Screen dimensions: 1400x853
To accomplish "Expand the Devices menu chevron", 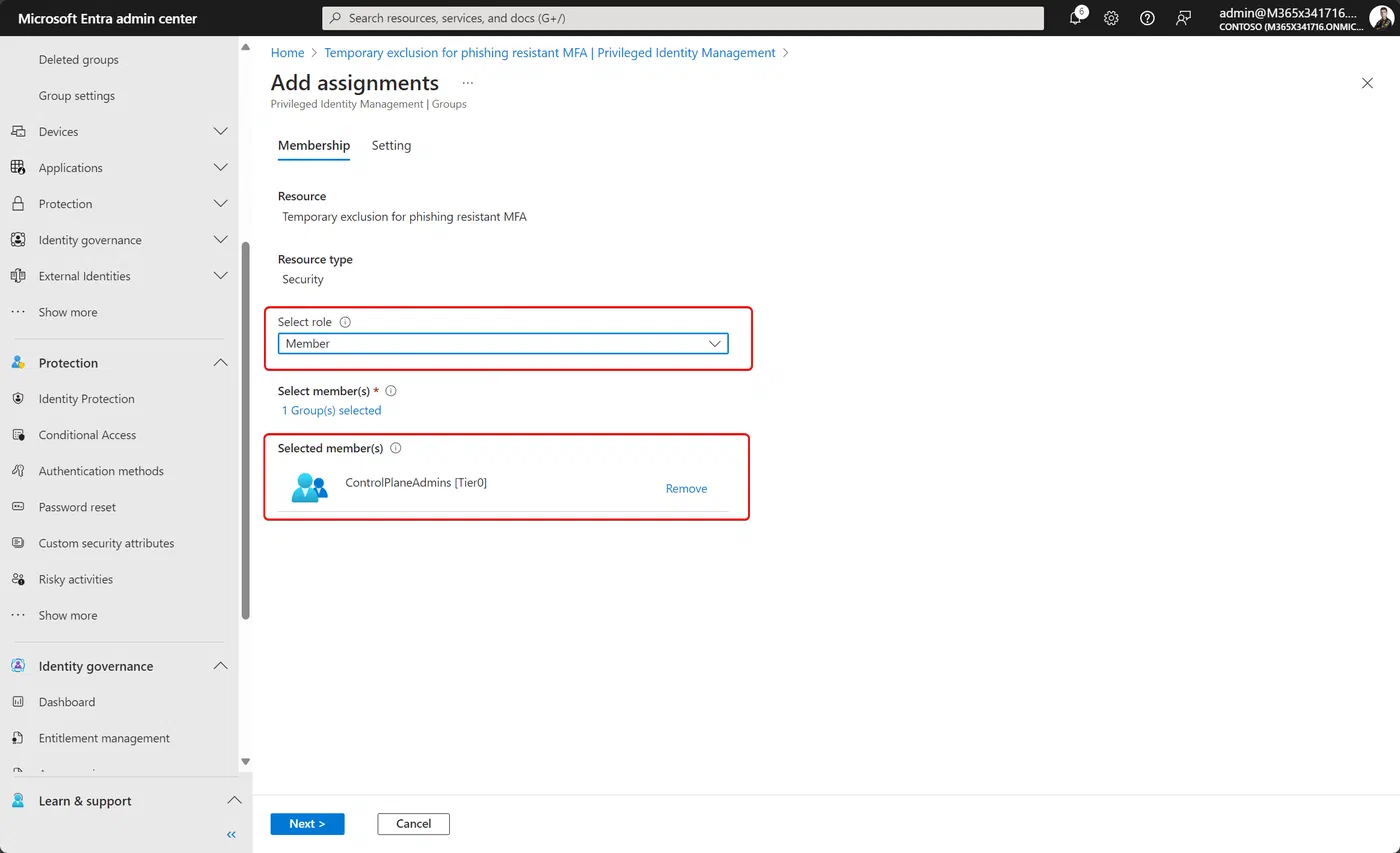I will [x=221, y=132].
